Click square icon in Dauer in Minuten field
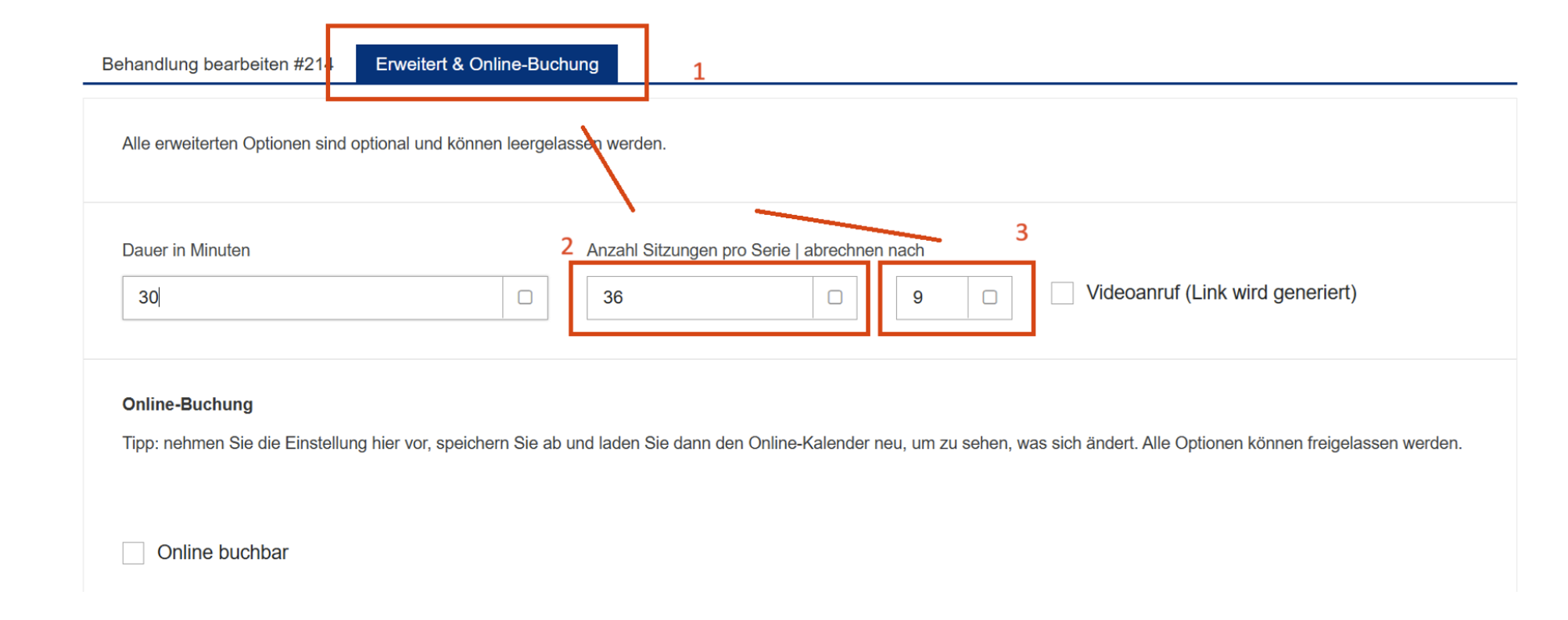 pyautogui.click(x=525, y=297)
